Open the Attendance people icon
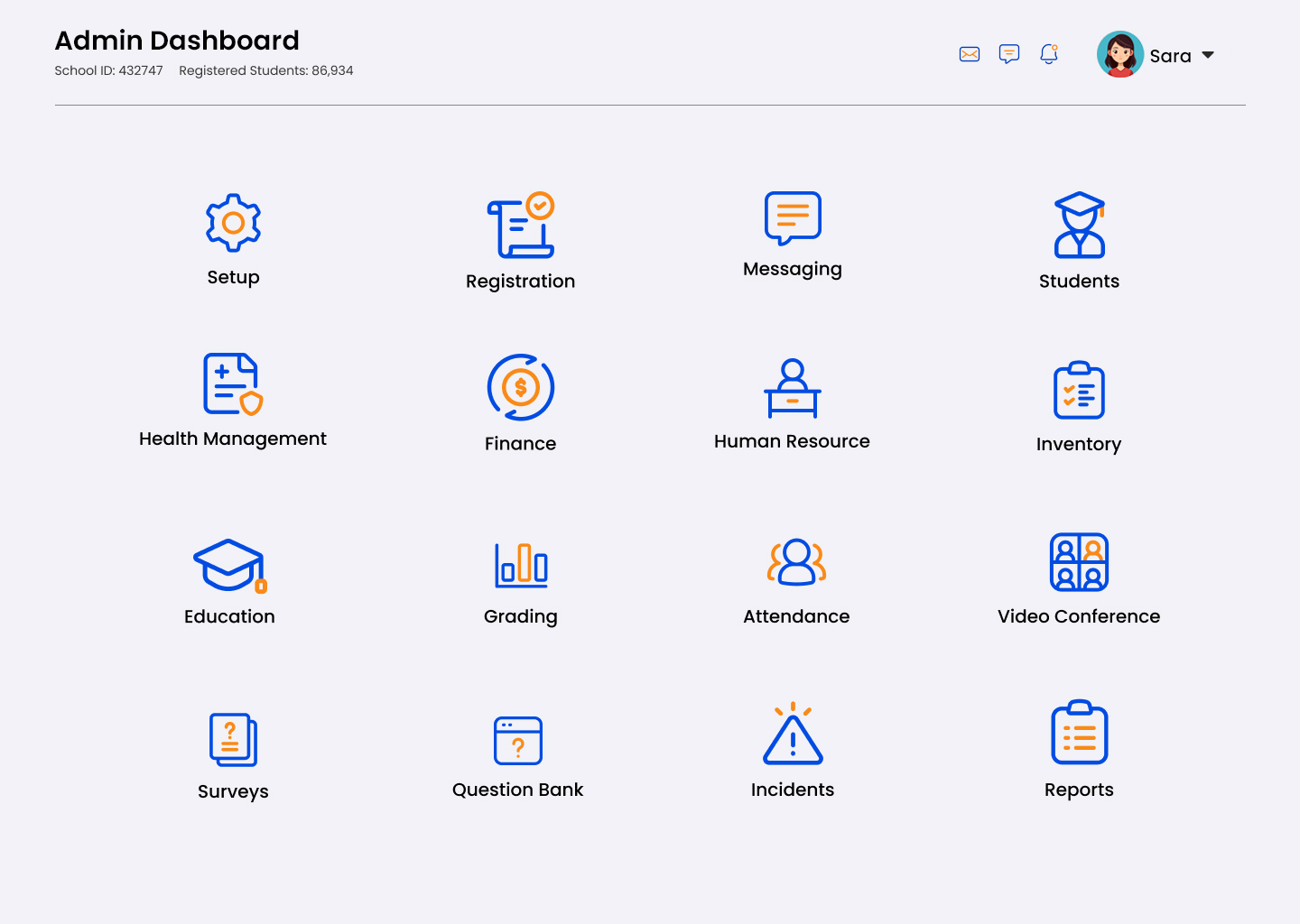Image resolution: width=1300 pixels, height=924 pixels. (x=796, y=562)
